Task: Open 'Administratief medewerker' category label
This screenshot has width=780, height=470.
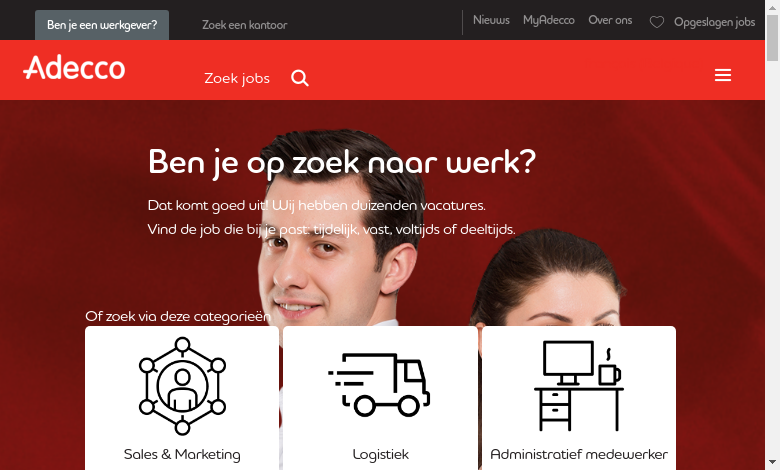Action: [579, 455]
